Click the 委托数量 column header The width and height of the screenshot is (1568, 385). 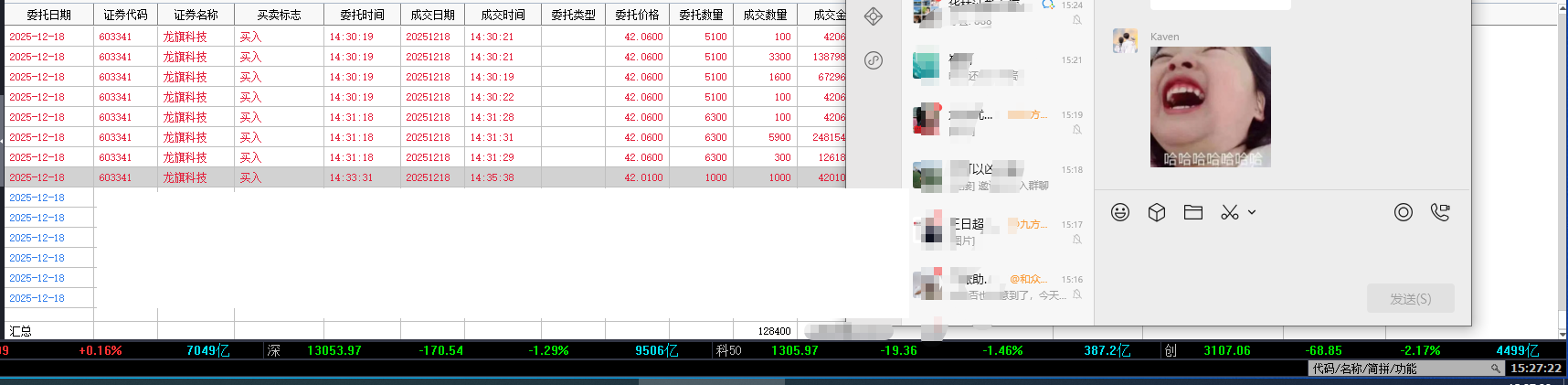coord(701,15)
